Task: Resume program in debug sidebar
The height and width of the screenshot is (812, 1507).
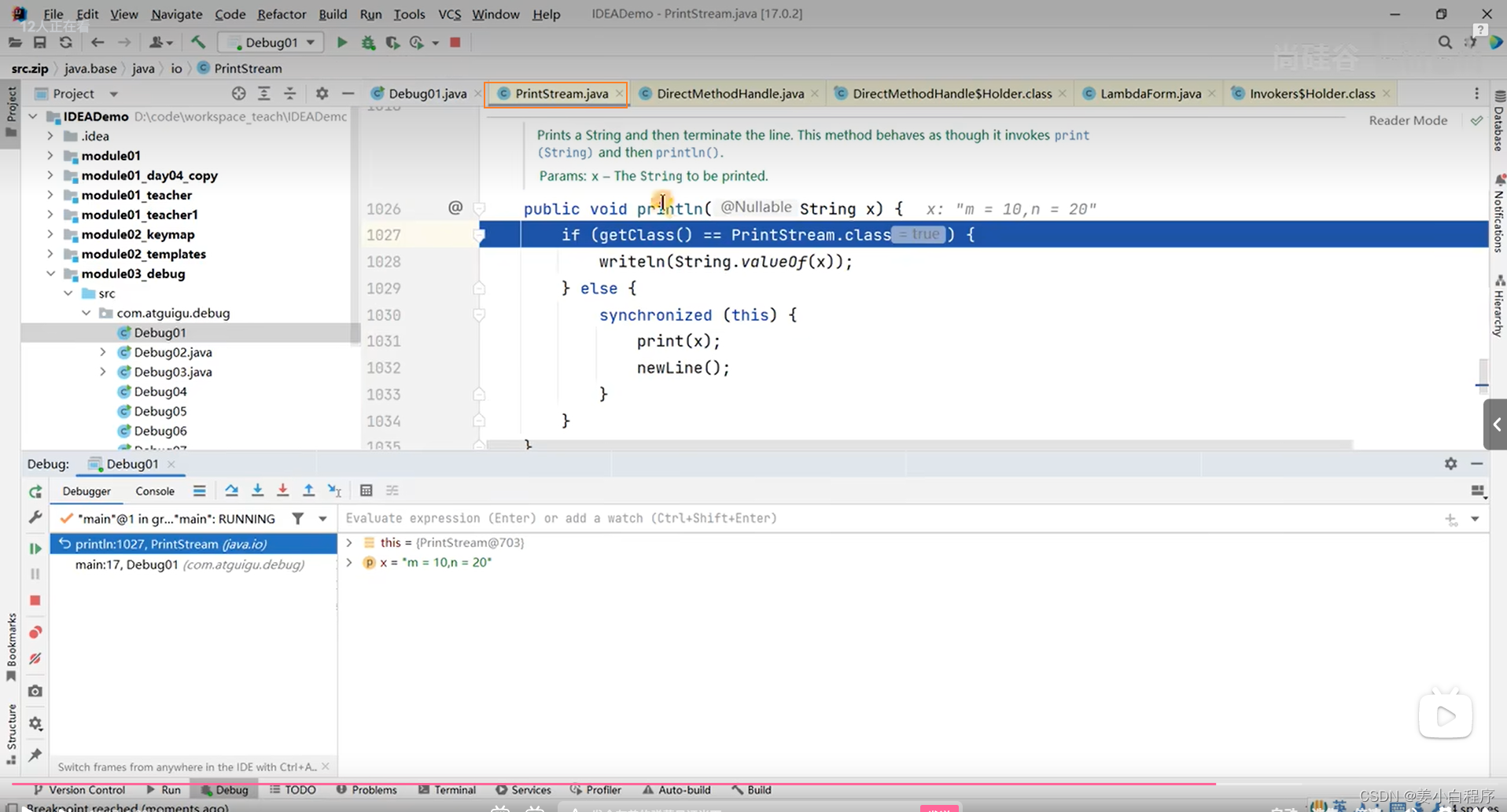Action: pyautogui.click(x=35, y=548)
